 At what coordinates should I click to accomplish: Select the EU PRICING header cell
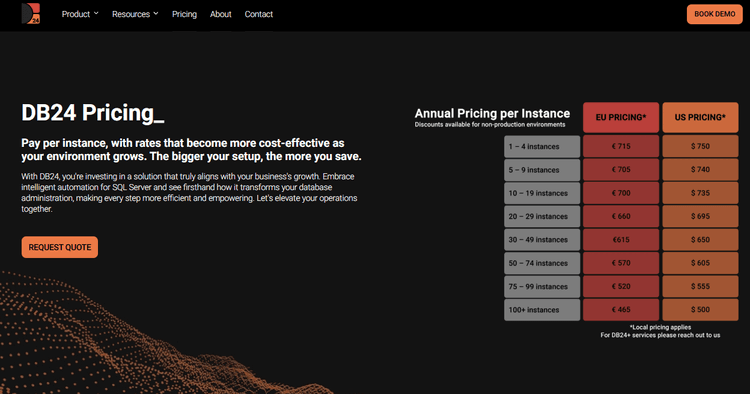(x=621, y=117)
